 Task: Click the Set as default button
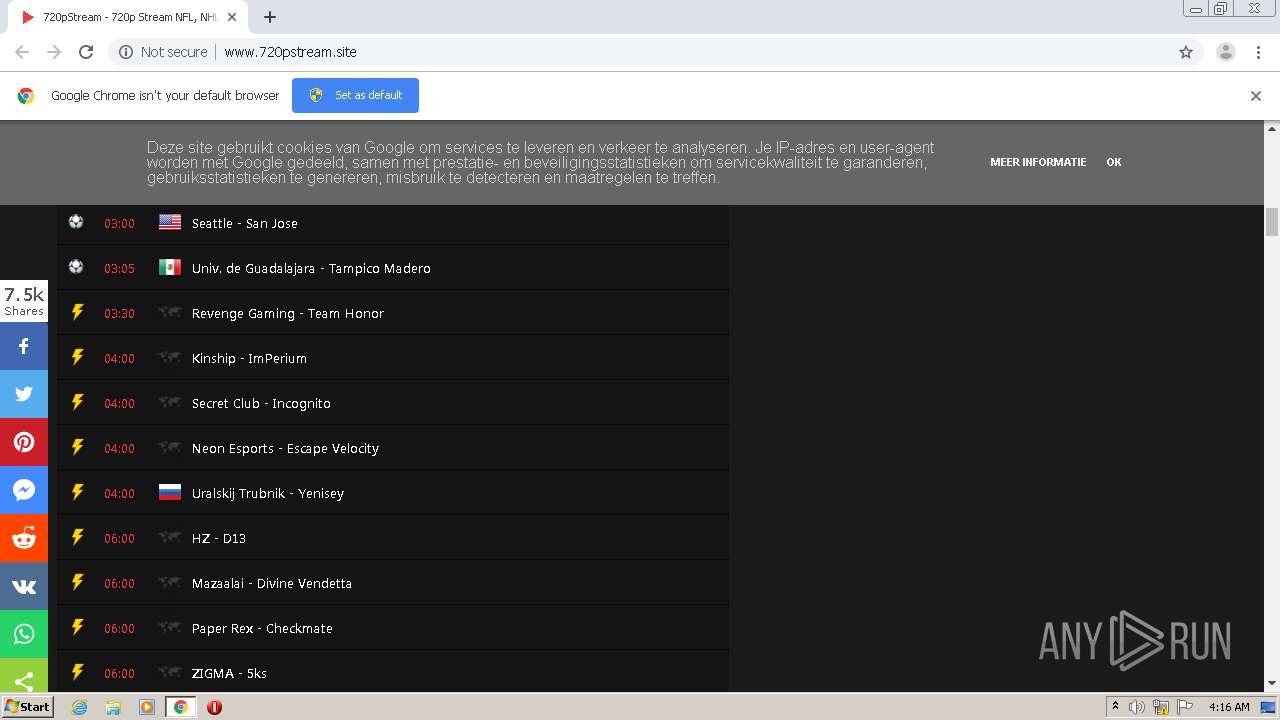click(x=355, y=95)
